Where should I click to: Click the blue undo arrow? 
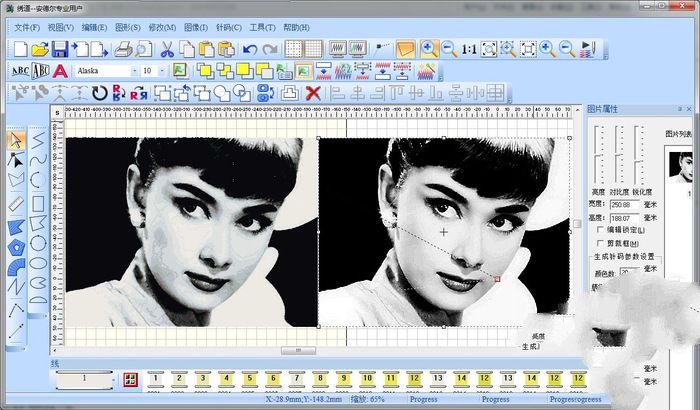tap(250, 49)
